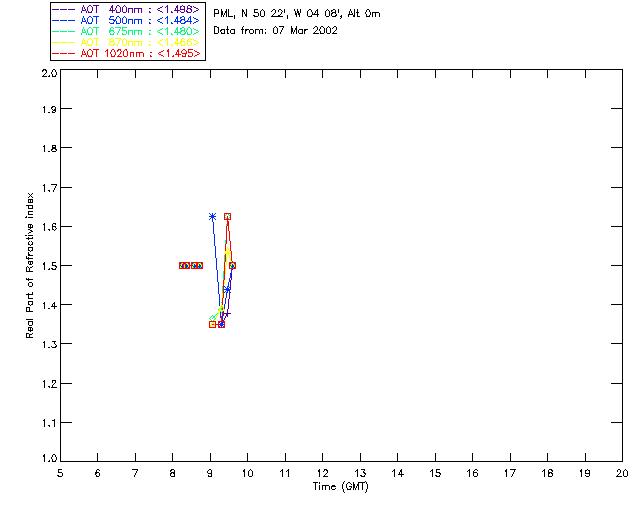Click the PML station location title text
Screen dimensions: 640x512
(x=297, y=13)
